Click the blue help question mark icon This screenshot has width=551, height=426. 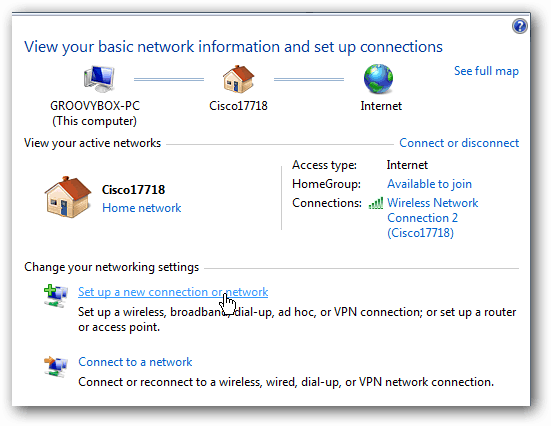519,26
